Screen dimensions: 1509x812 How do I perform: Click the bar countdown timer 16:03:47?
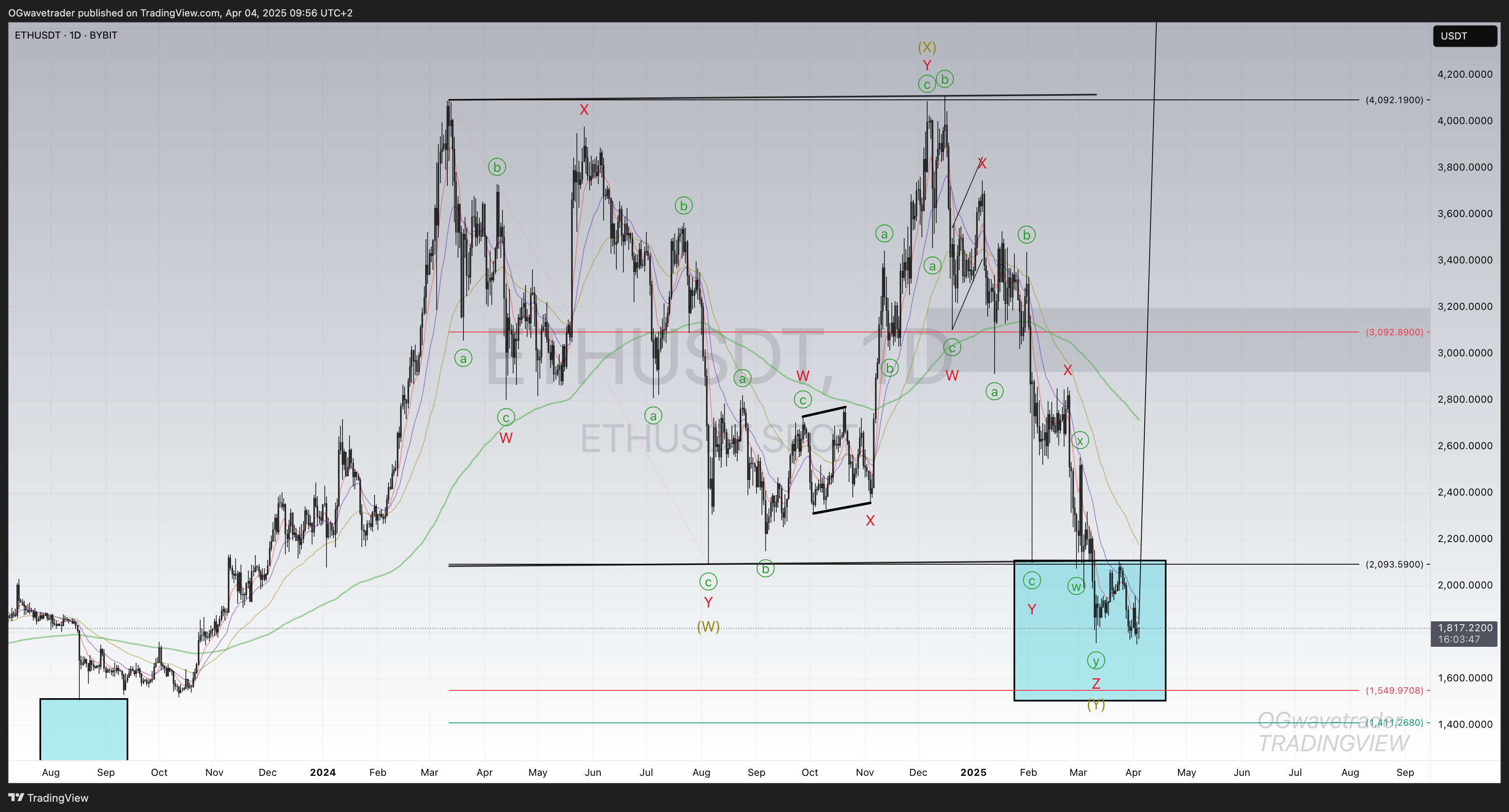pyautogui.click(x=1458, y=639)
